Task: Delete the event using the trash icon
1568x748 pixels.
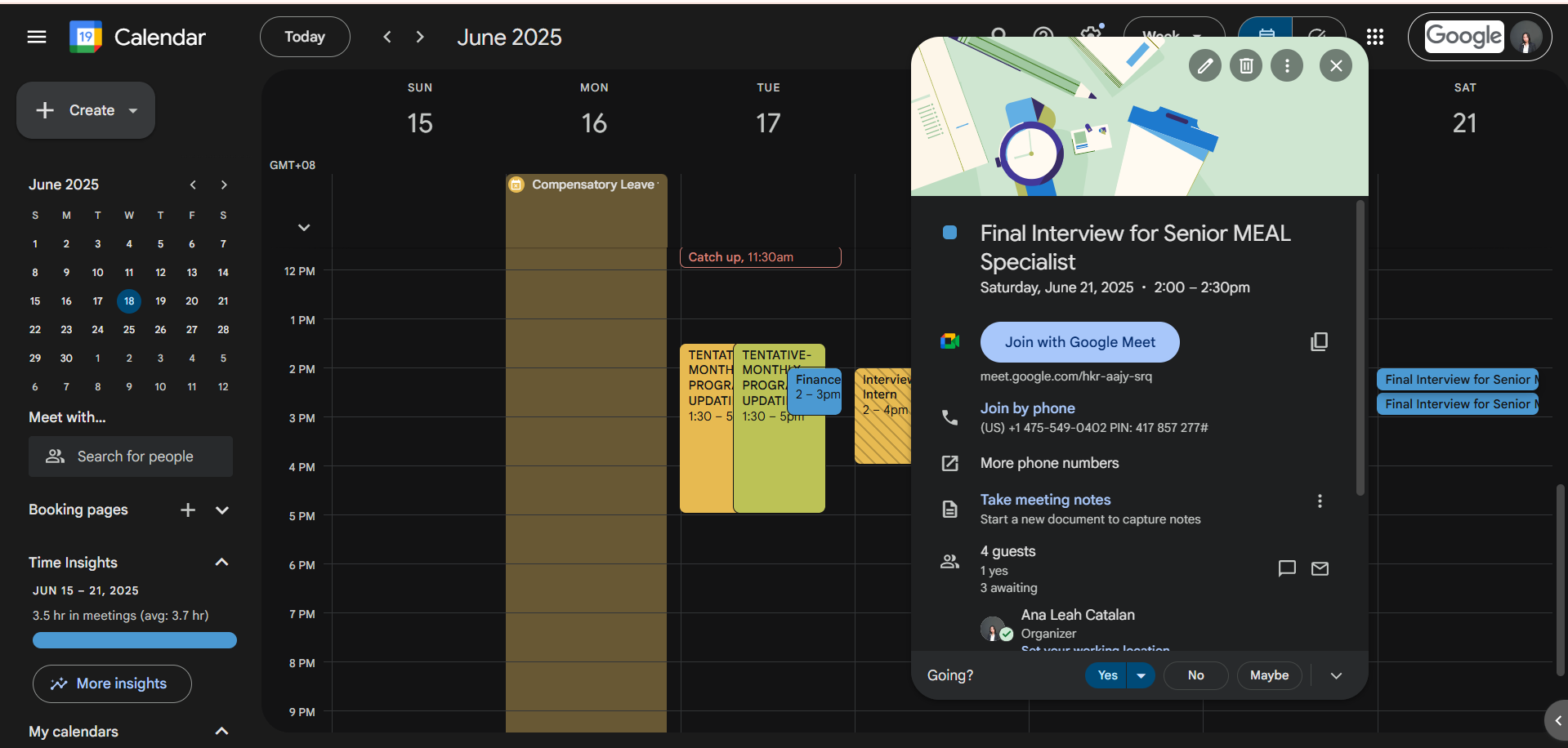Action: (1246, 65)
